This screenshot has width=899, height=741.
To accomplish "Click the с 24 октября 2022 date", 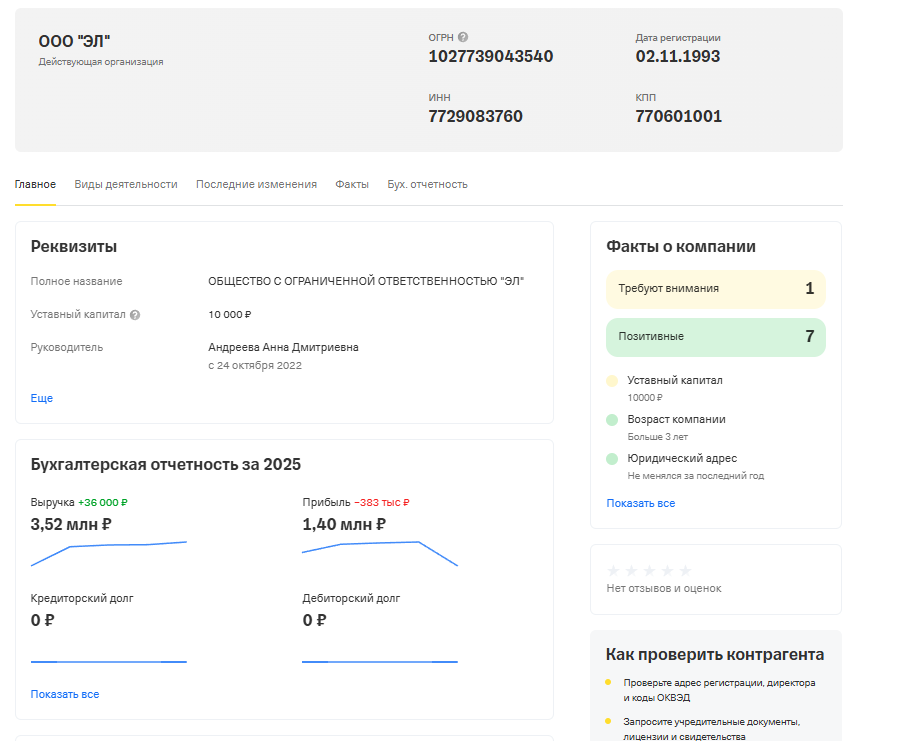I will tap(255, 366).
